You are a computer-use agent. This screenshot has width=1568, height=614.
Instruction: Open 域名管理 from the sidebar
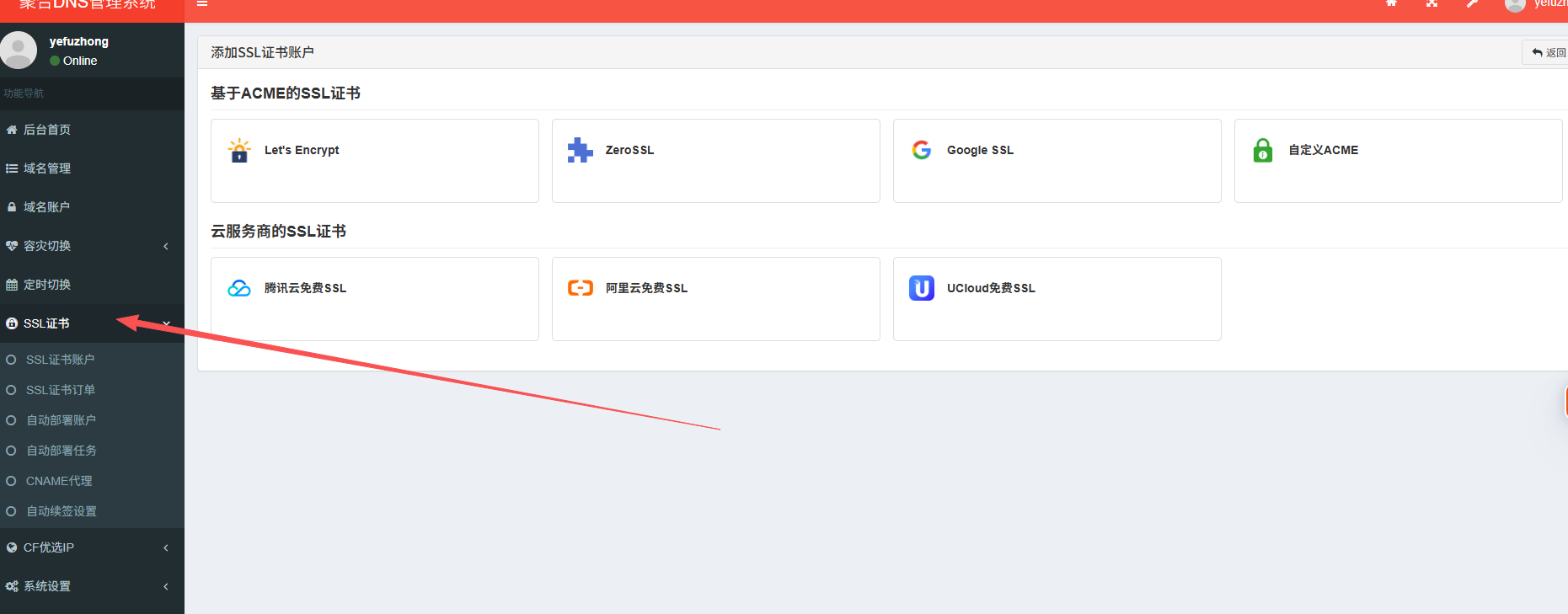click(47, 168)
